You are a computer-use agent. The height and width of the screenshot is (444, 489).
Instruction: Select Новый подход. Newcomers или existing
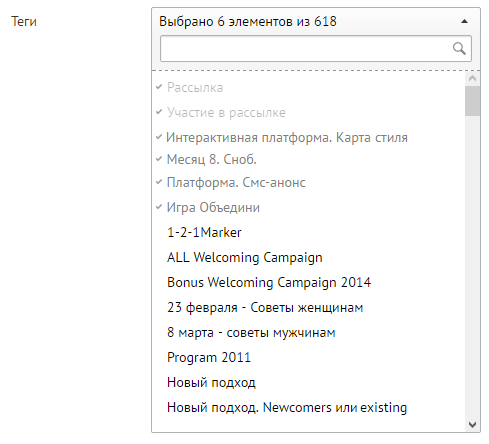click(x=287, y=407)
